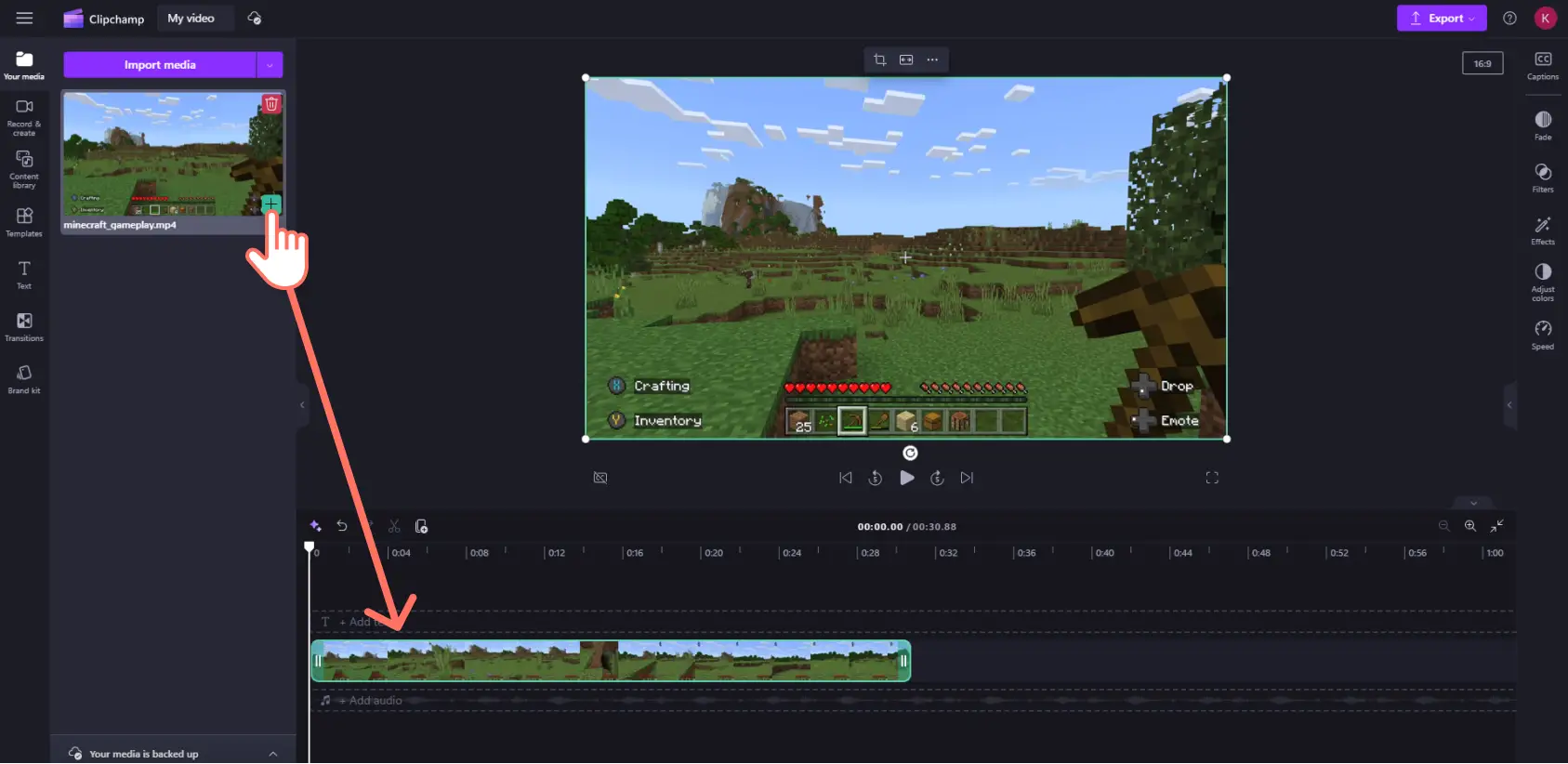Open the Templates tab

24,223
